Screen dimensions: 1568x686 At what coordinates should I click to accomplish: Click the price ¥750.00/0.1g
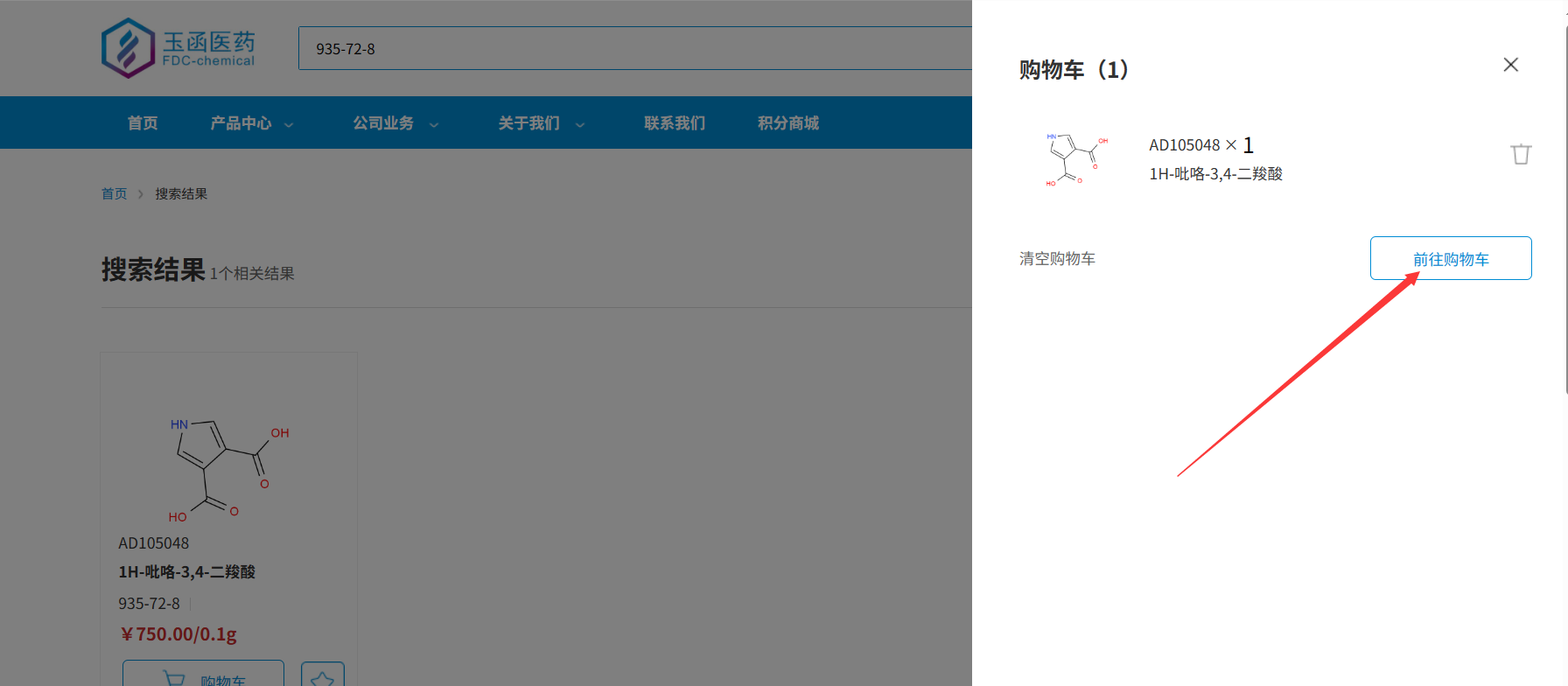(x=178, y=633)
